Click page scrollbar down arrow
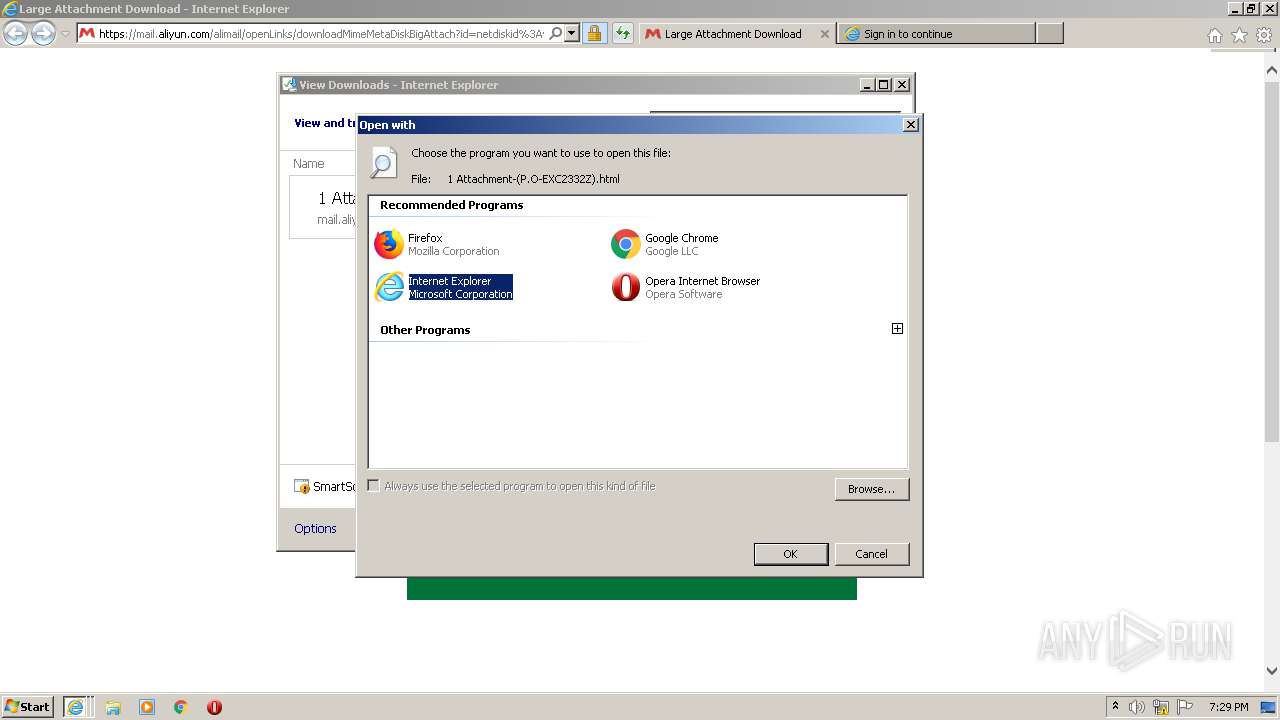 pos(1272,671)
